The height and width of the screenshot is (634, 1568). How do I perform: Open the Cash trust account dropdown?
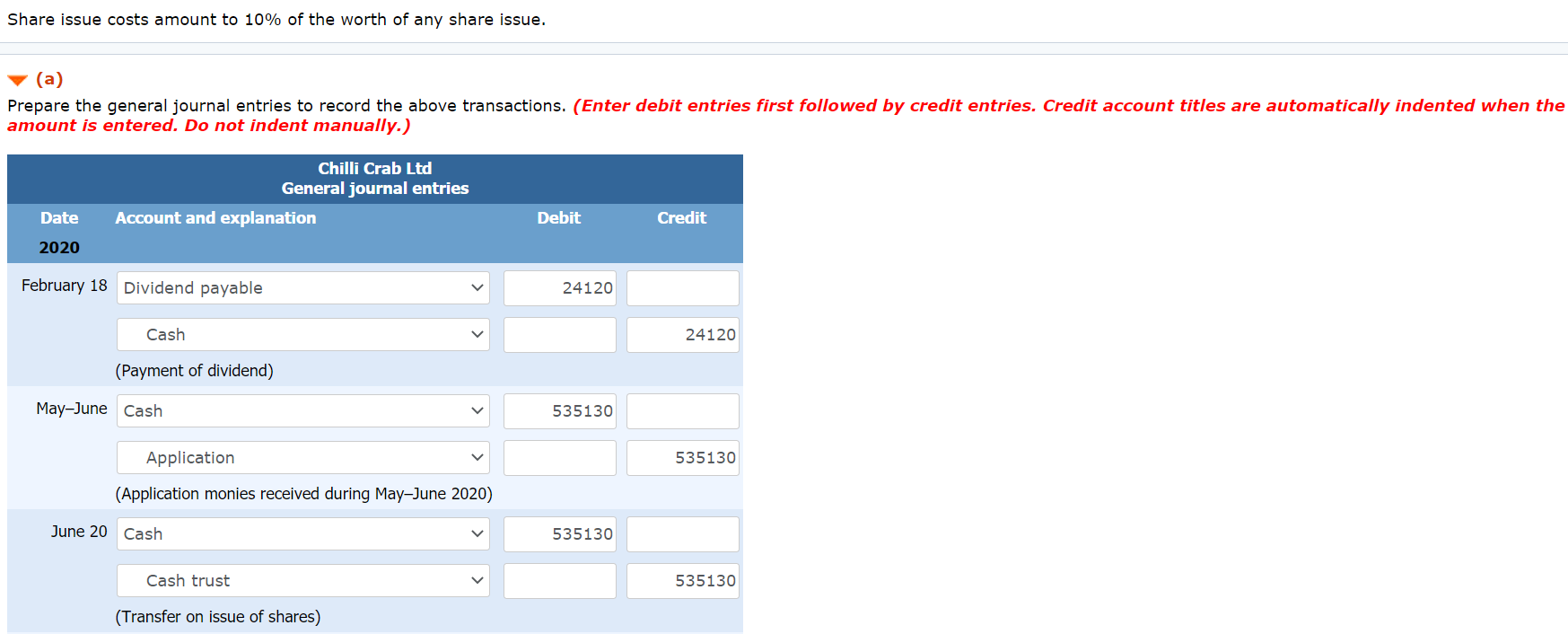click(303, 580)
